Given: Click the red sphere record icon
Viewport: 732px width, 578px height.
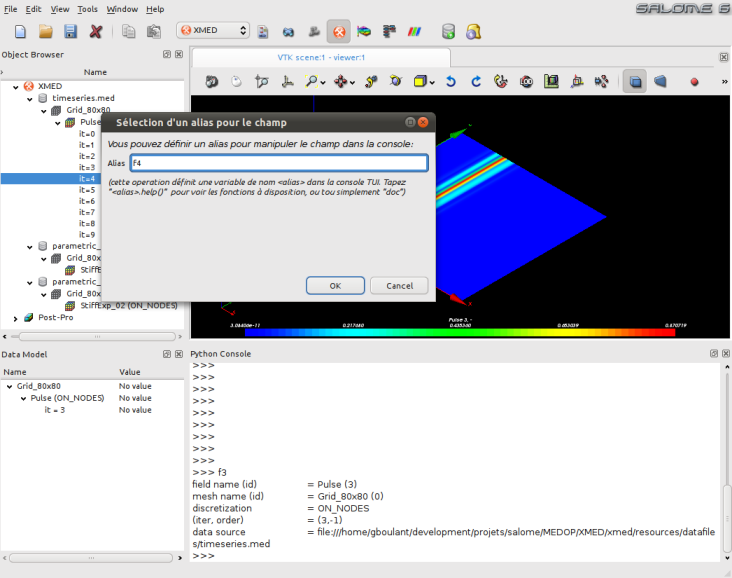Looking at the screenshot, I should point(694,82).
